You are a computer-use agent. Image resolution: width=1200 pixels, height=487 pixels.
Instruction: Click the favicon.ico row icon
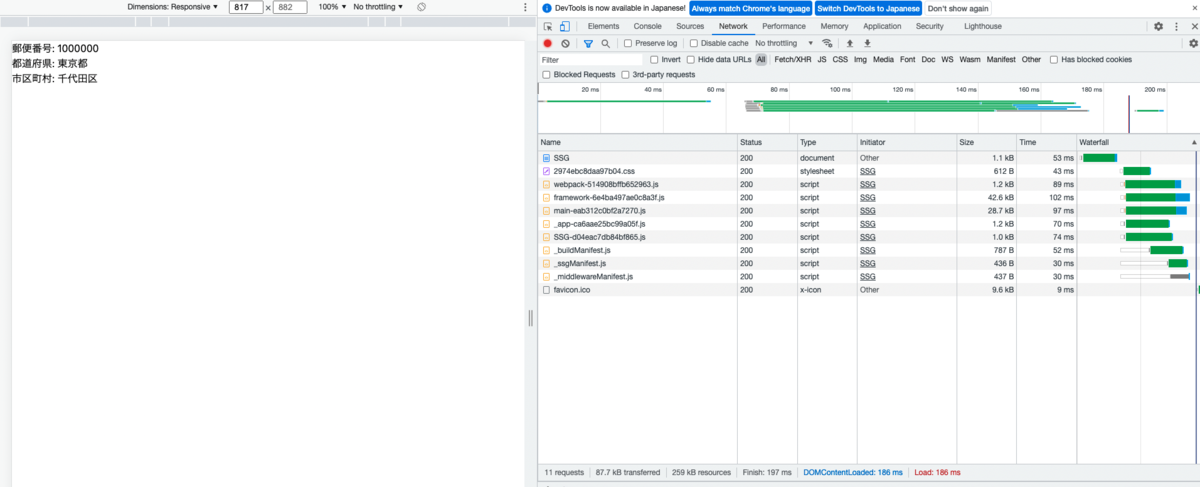[x=546, y=289]
